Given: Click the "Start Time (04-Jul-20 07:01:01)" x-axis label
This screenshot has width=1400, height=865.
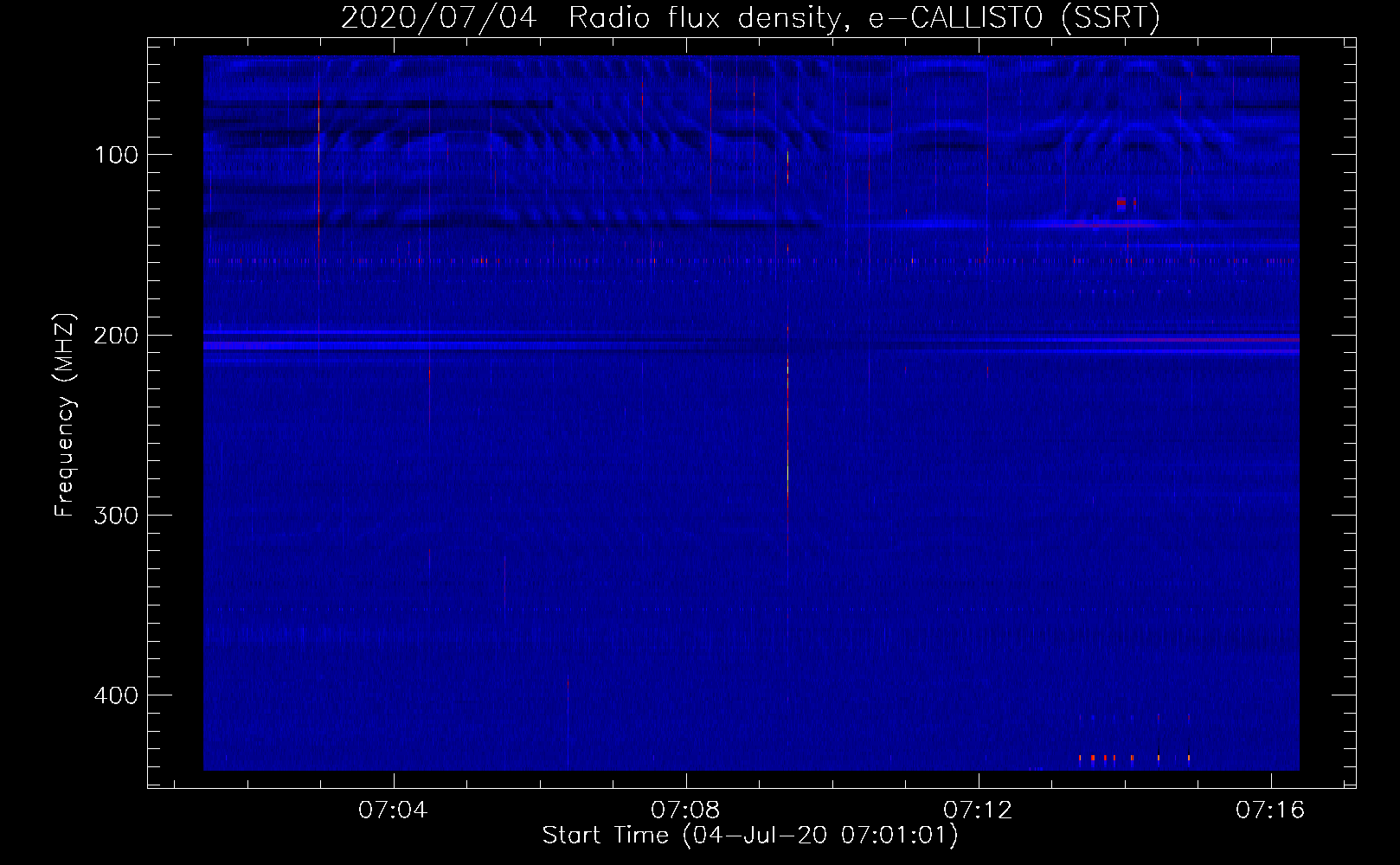Looking at the screenshot, I should click(x=750, y=836).
